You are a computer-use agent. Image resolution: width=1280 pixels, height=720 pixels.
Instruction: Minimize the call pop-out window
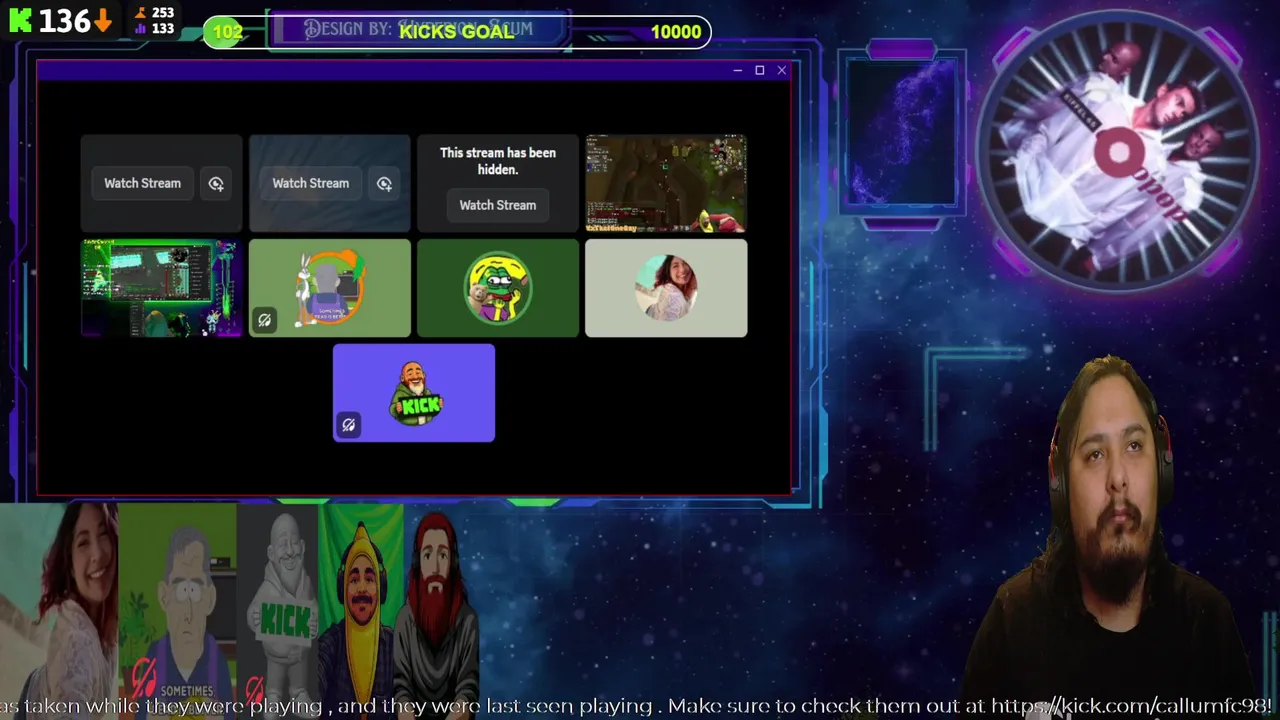(737, 70)
